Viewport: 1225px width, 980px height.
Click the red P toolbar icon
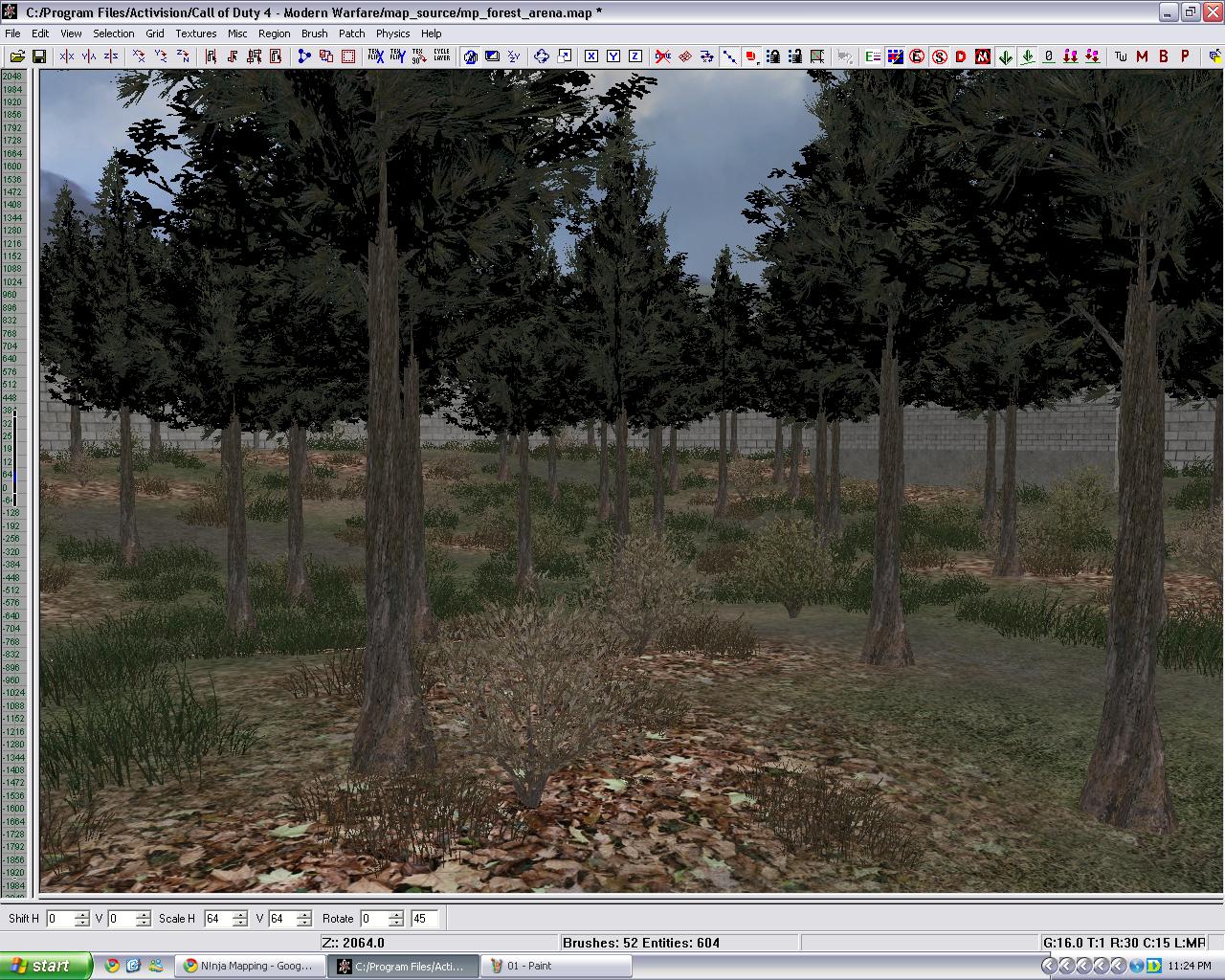coord(1185,56)
